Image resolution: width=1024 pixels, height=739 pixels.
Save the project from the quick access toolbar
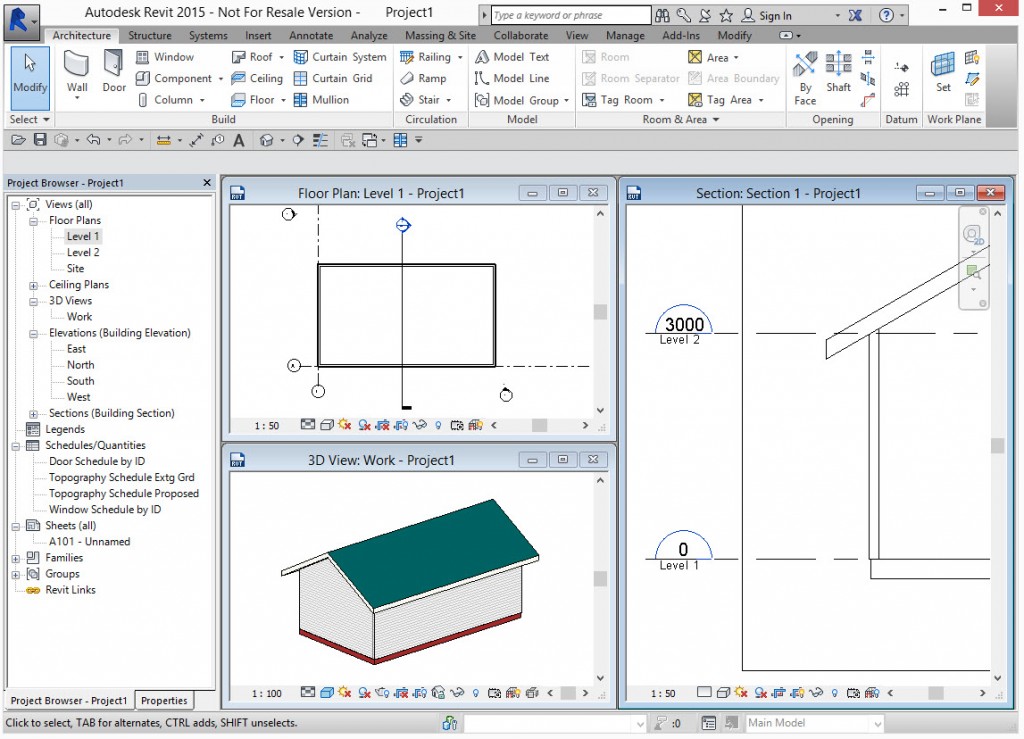pyautogui.click(x=41, y=140)
